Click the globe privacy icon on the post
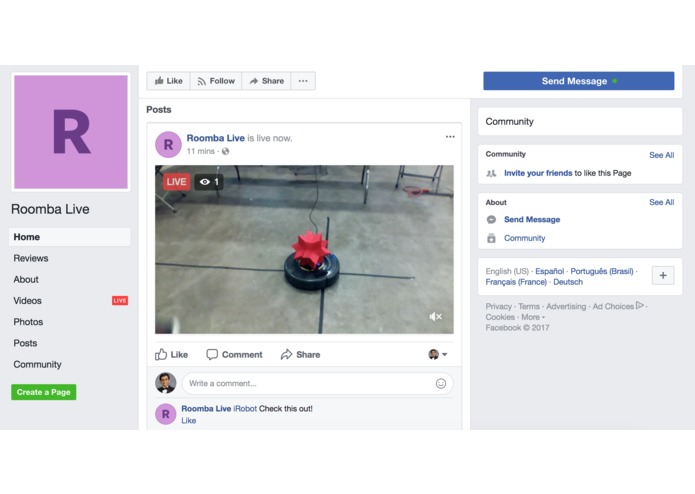 coord(226,151)
